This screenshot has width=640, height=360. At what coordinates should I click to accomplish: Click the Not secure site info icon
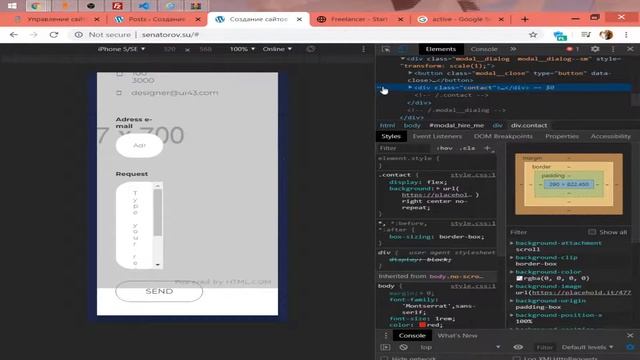point(79,35)
